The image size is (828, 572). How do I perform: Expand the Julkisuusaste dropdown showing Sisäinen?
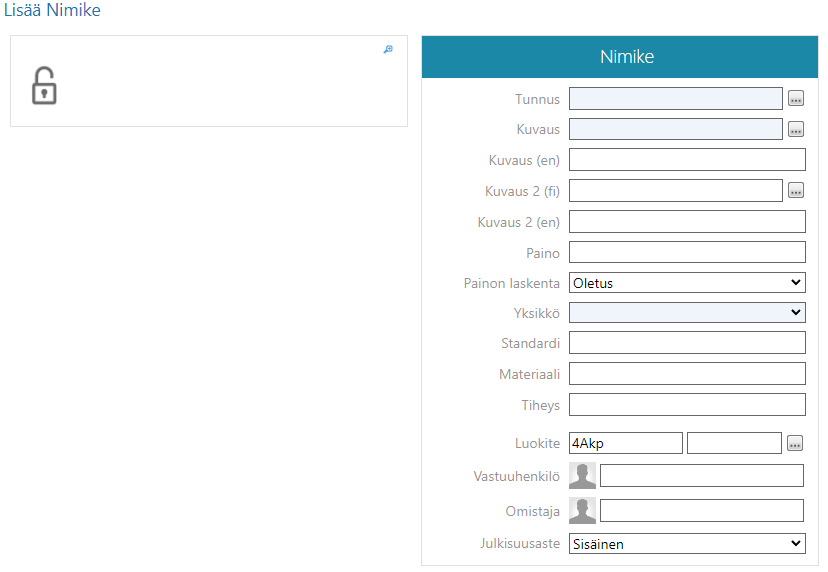(686, 544)
